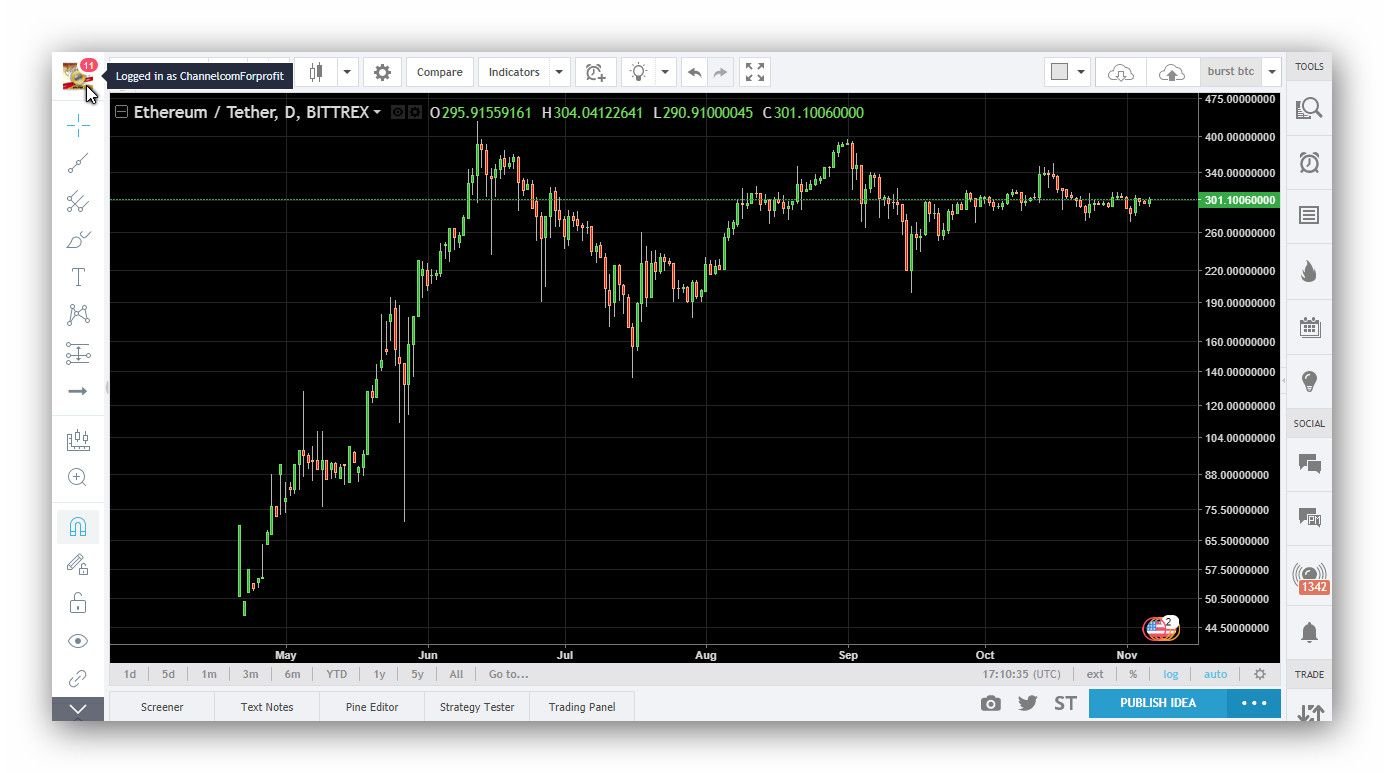
Task: Select the brush drawing tool
Action: tap(78, 239)
